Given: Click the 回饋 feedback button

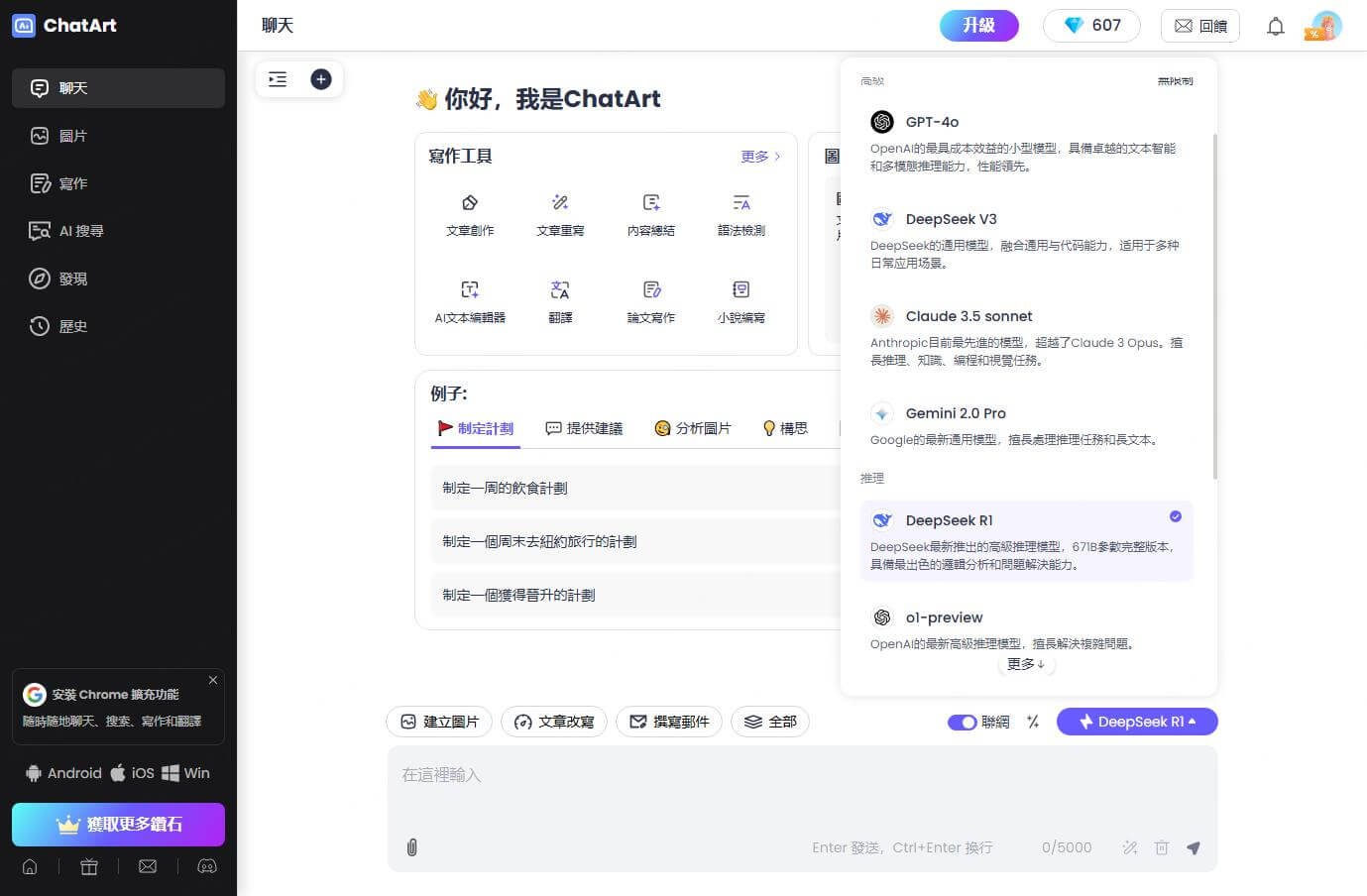Looking at the screenshot, I should pyautogui.click(x=1200, y=26).
